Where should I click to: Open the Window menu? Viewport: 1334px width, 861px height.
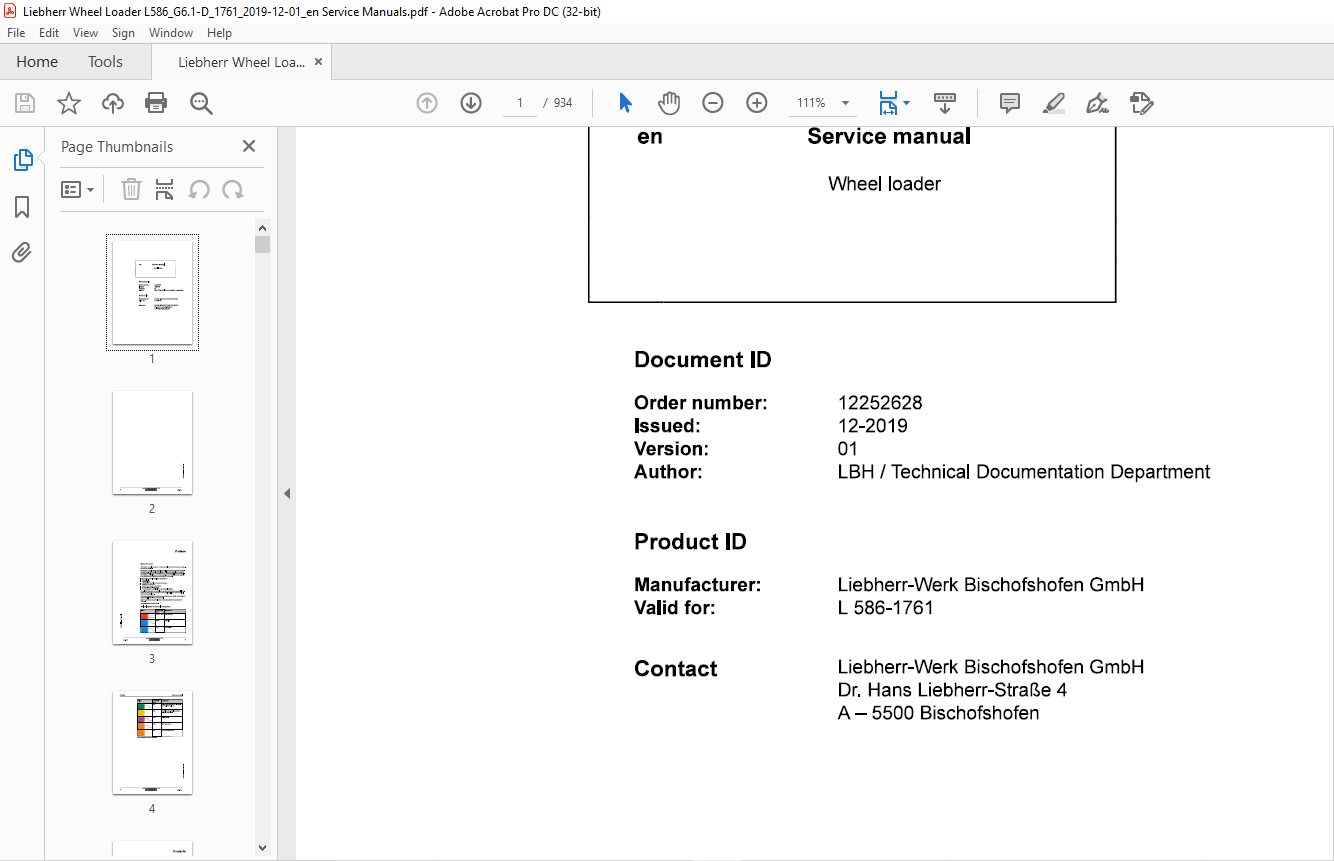pyautogui.click(x=171, y=33)
